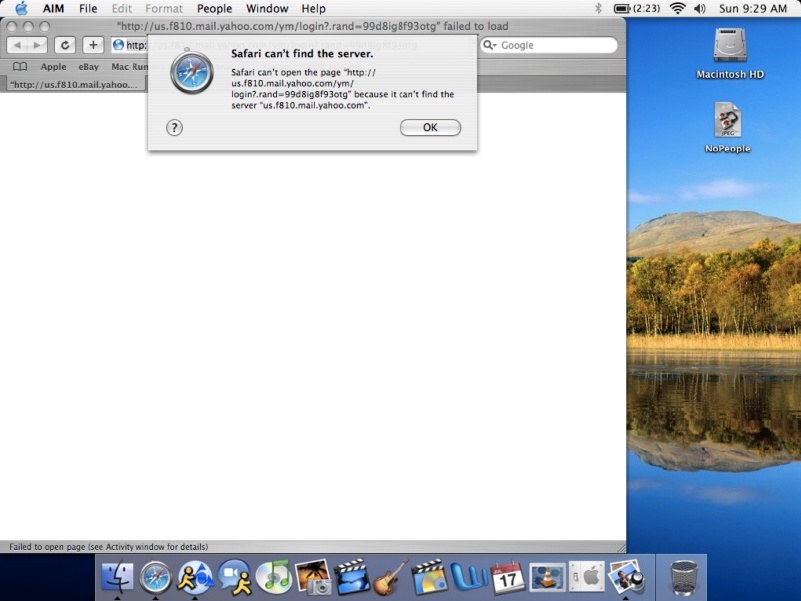Click the volume icon in the menu bar
The image size is (801, 601).
click(700, 8)
